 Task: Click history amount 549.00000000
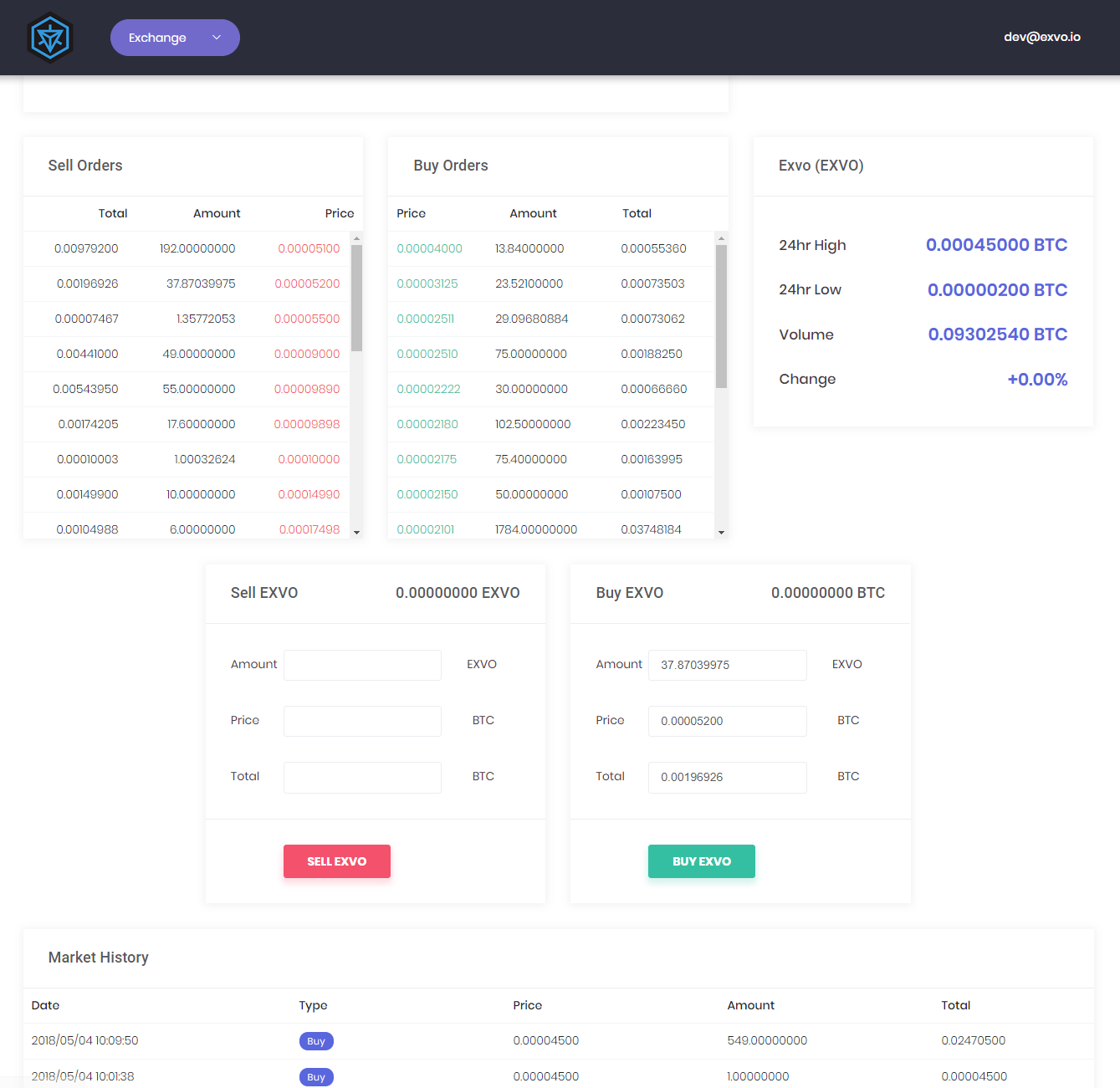[x=767, y=1040]
